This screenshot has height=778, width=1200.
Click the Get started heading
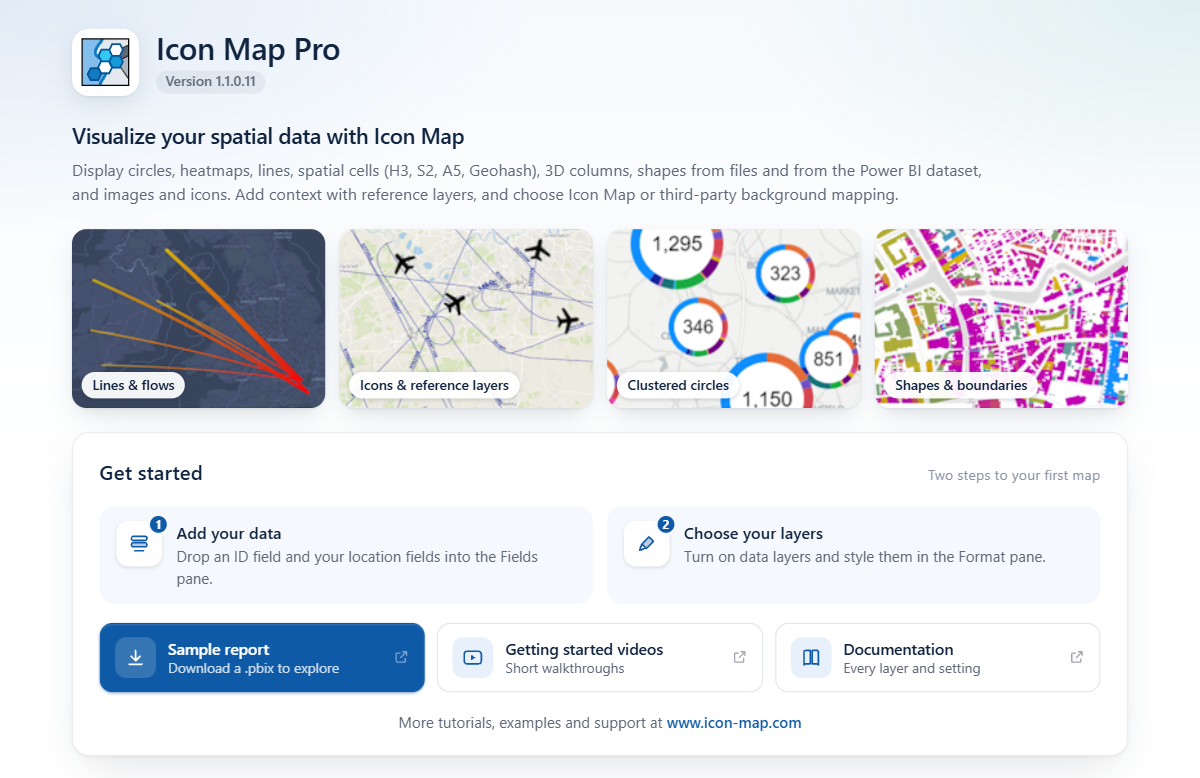click(151, 473)
